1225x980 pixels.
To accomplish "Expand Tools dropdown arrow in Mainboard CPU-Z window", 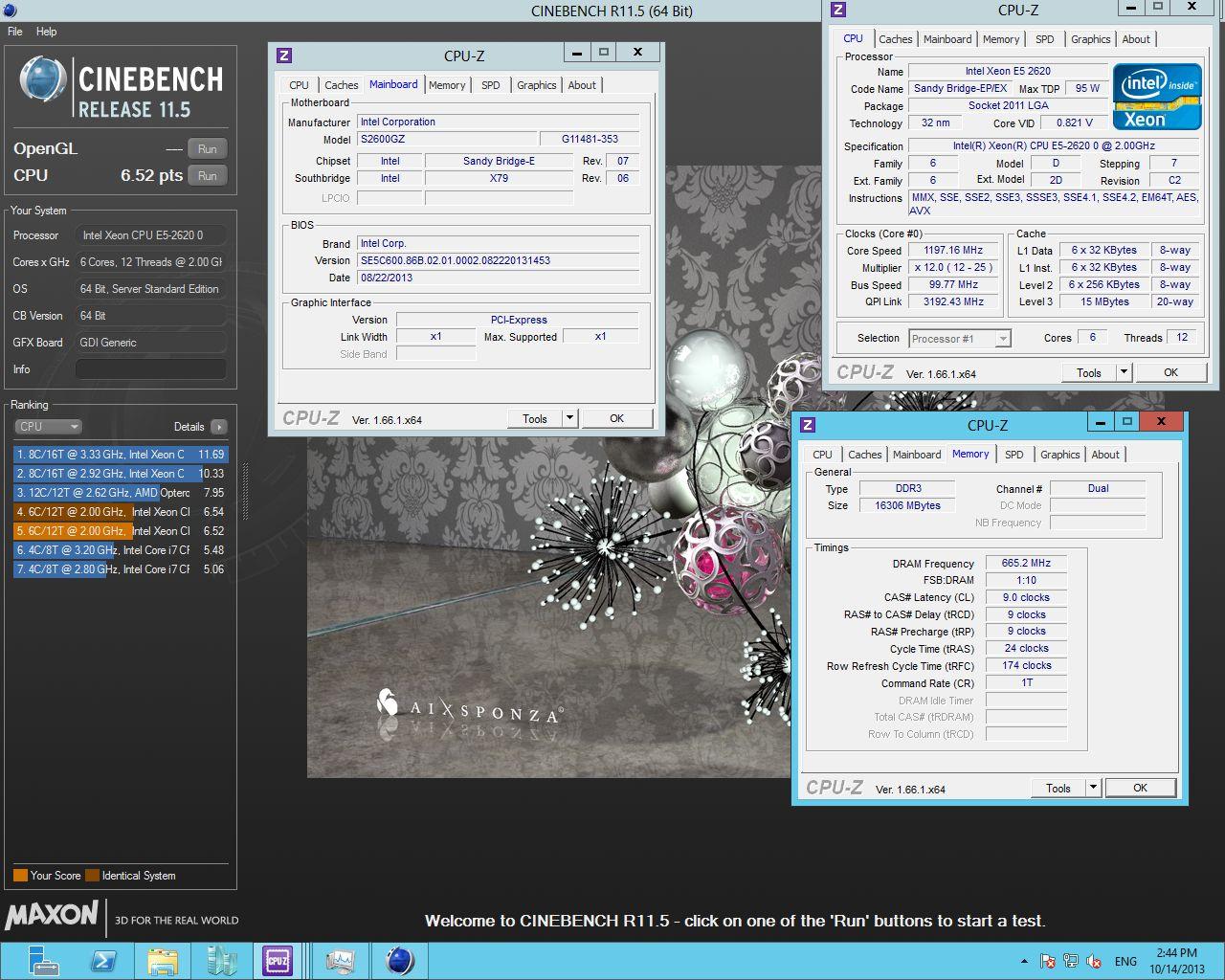I will coord(569,418).
